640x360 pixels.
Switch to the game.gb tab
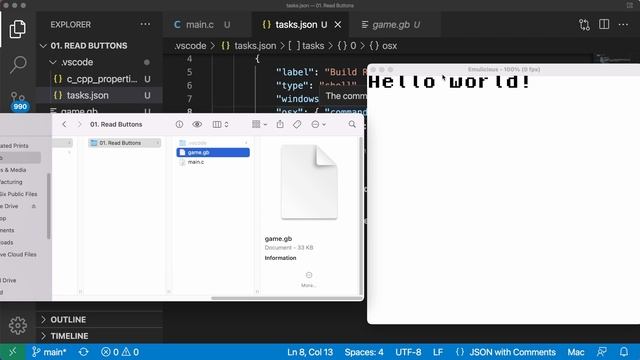pyautogui.click(x=391, y=24)
